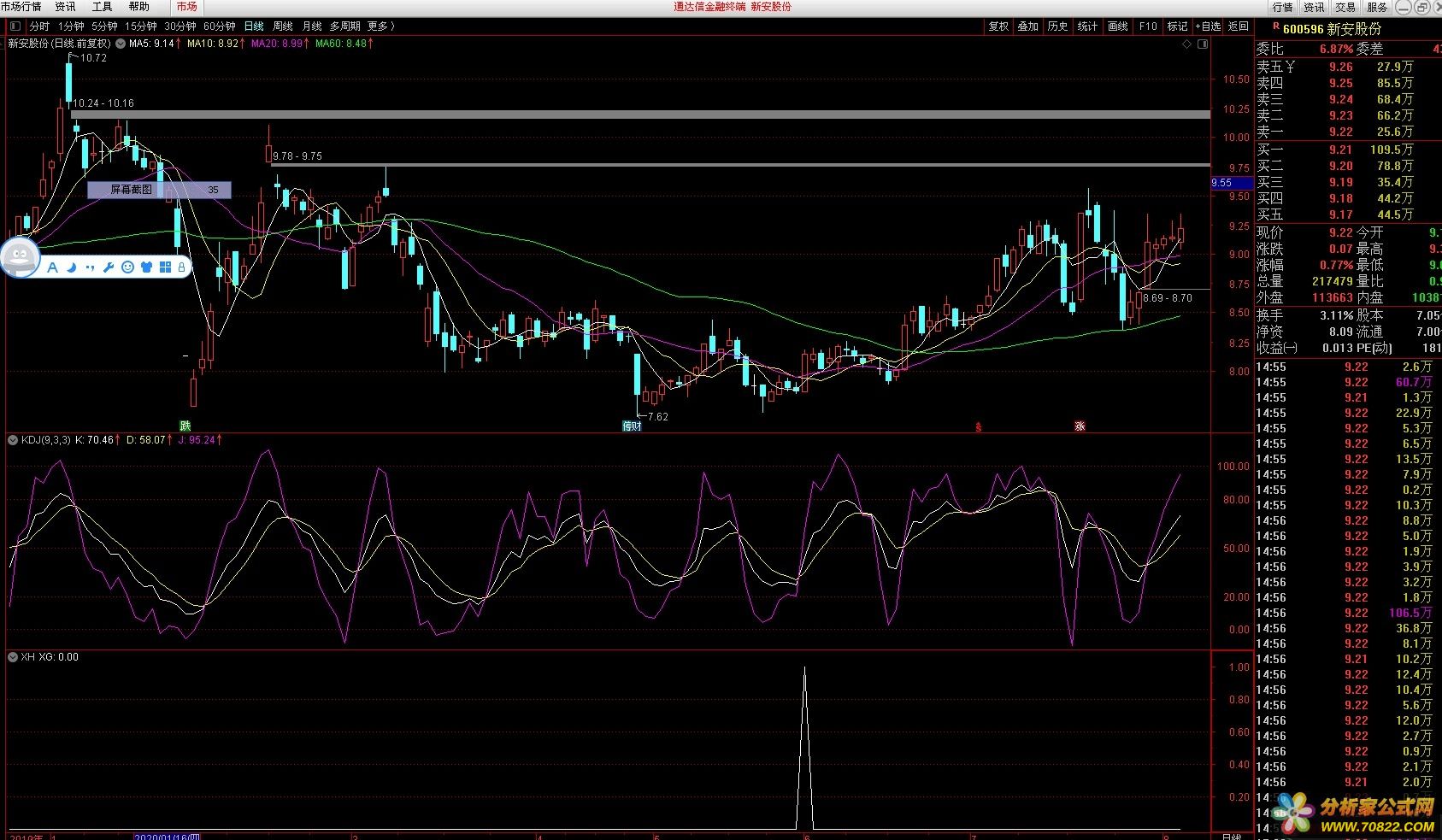Select the 5分钟 period tab
The width and height of the screenshot is (1442, 840).
tap(104, 26)
